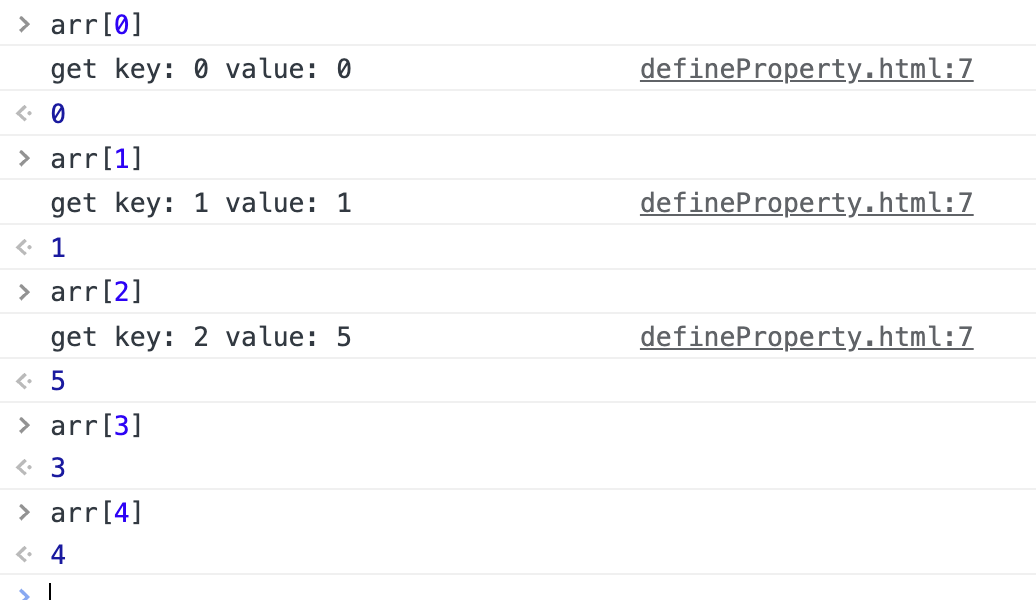Click the blue prompt caret at bottom
1036x600 pixels.
point(26,592)
